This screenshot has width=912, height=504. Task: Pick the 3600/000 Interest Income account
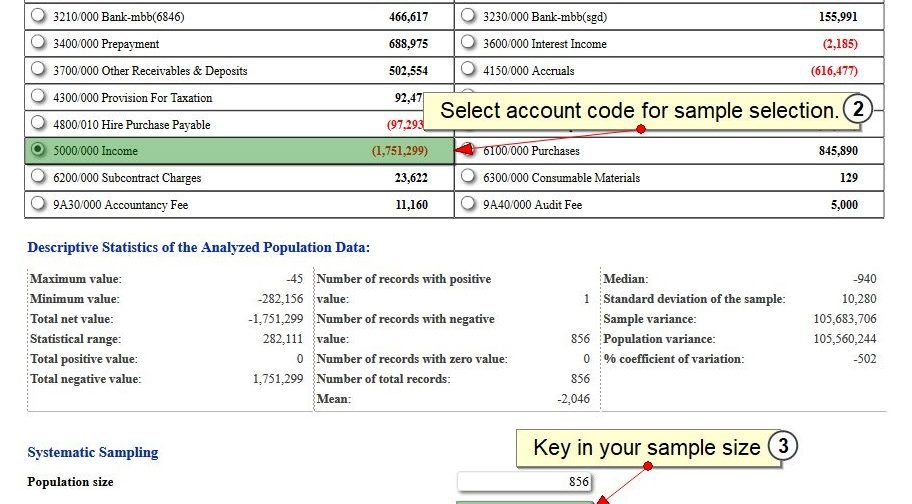click(x=468, y=42)
